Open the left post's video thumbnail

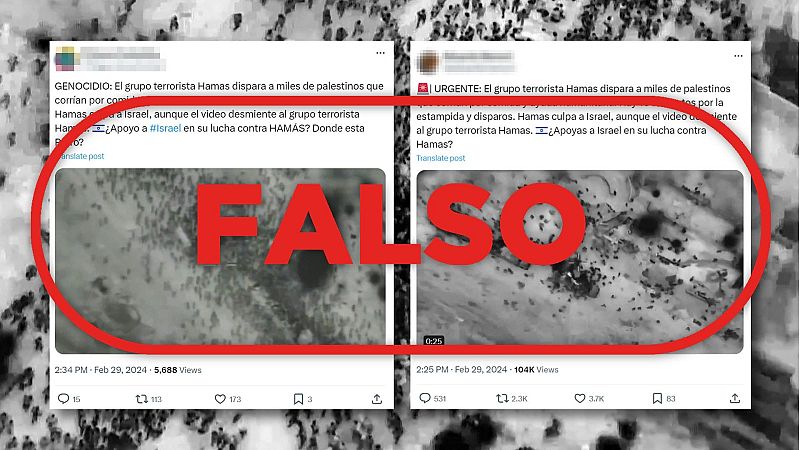tap(220, 261)
